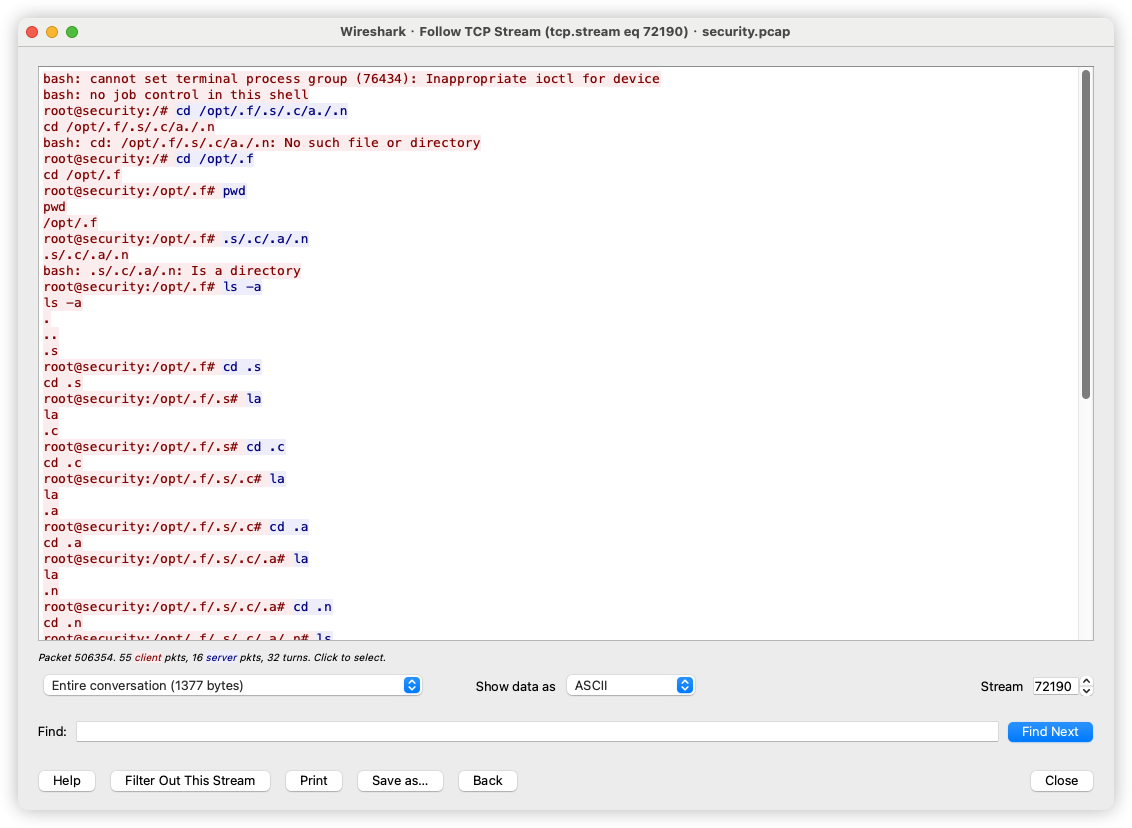Screen dimensions: 1132x828
Task: Click the 'root@security:/opt/.f/.s# la' line
Action: (x=152, y=398)
